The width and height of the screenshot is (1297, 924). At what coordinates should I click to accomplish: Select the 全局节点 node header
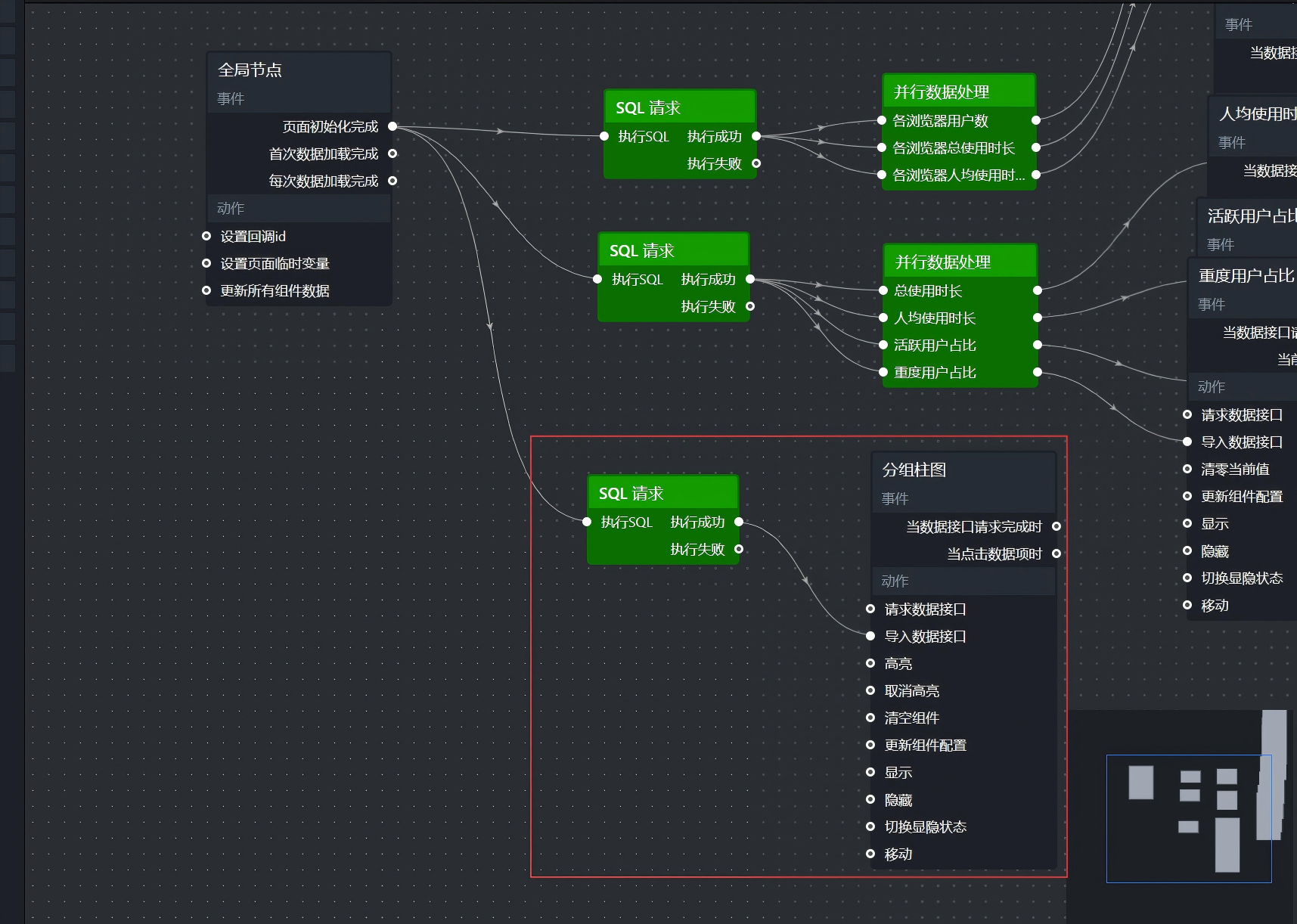click(x=299, y=70)
